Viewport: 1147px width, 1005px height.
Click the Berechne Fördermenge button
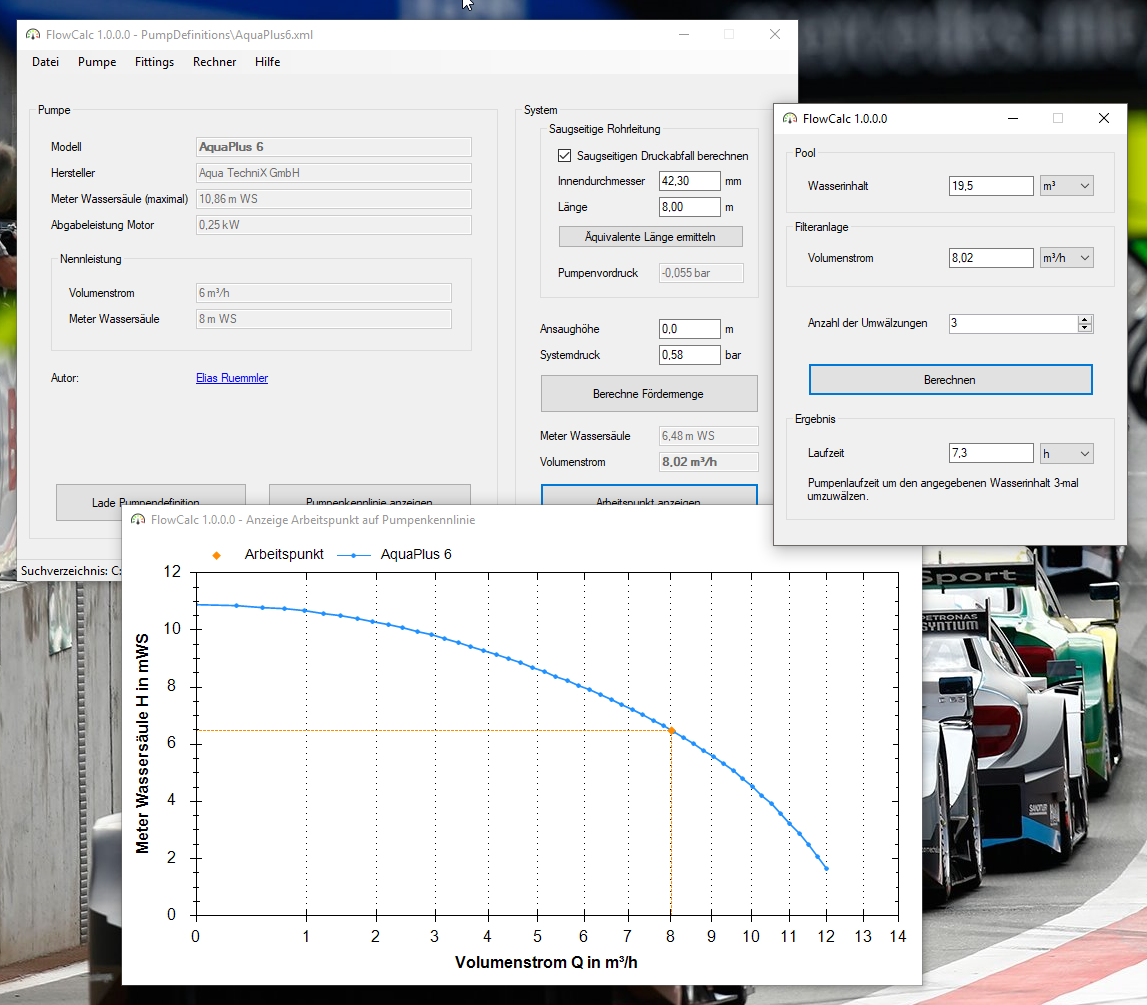pyautogui.click(x=649, y=394)
